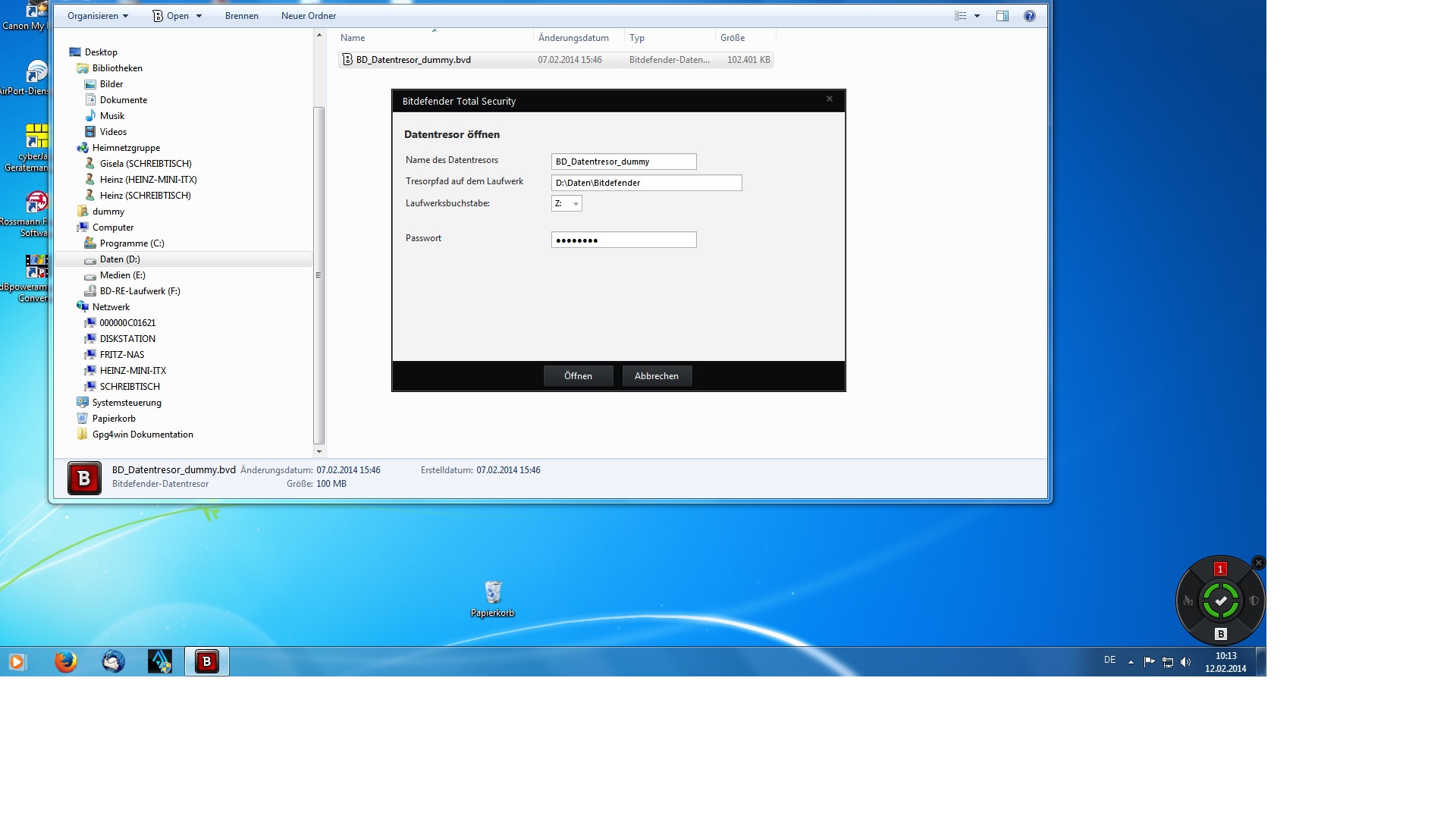Show hidden tray icons arrow
The width and height of the screenshot is (1456, 819).
[x=1131, y=662]
